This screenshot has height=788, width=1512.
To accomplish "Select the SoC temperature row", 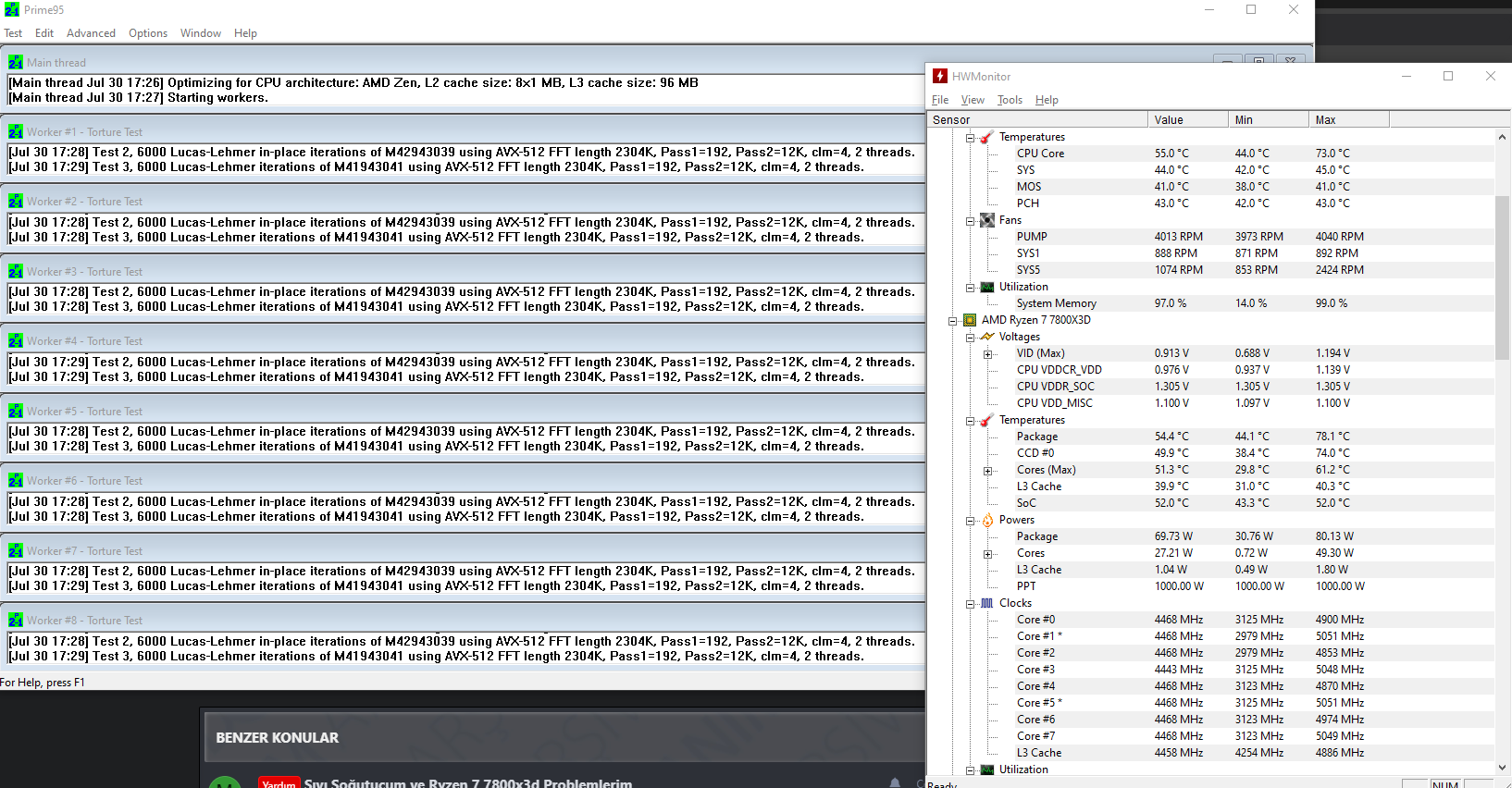I will 1210,503.
